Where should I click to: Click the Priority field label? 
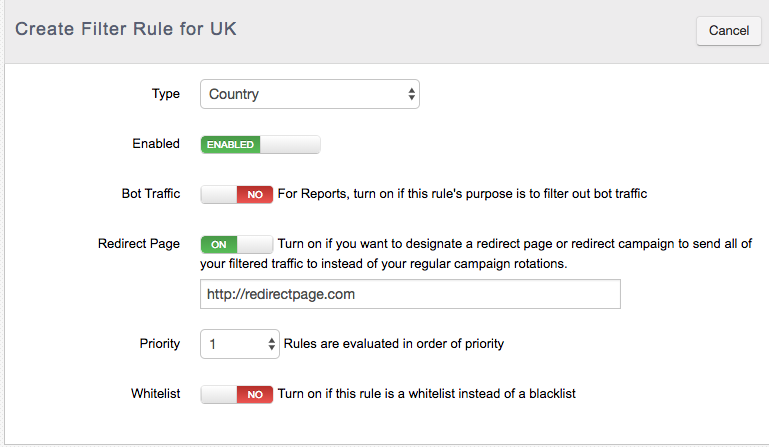coord(160,343)
